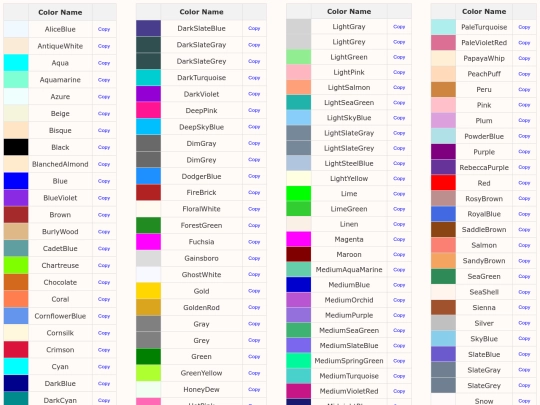
Task: Pick the LightGreen color swatch
Action: (299, 57)
